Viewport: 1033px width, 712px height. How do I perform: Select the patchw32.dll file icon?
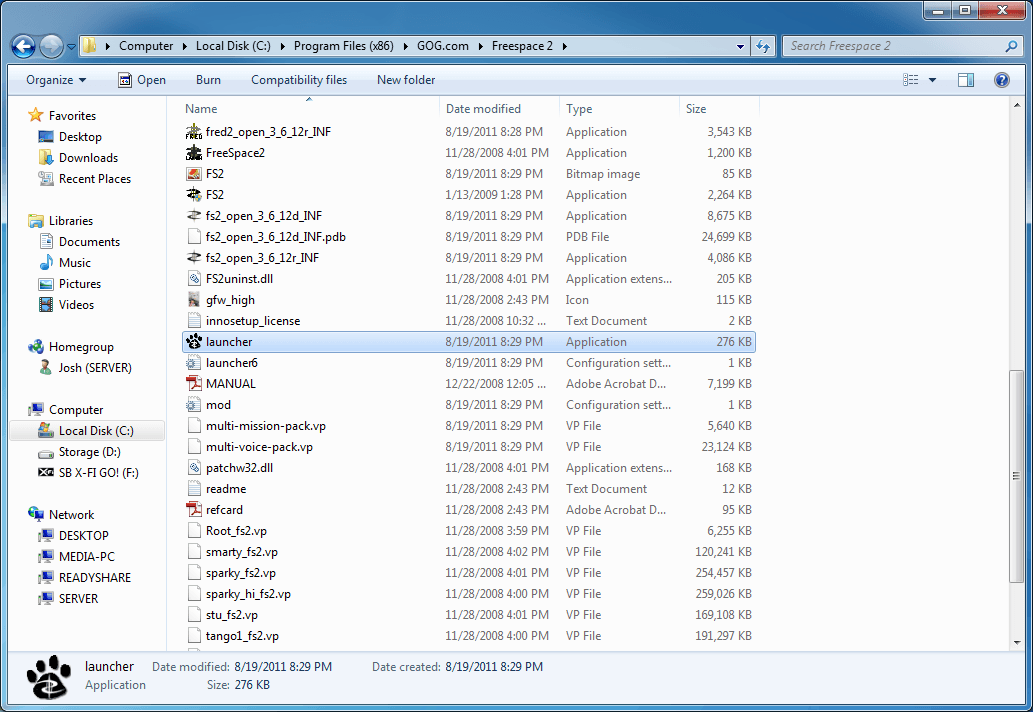tap(194, 468)
